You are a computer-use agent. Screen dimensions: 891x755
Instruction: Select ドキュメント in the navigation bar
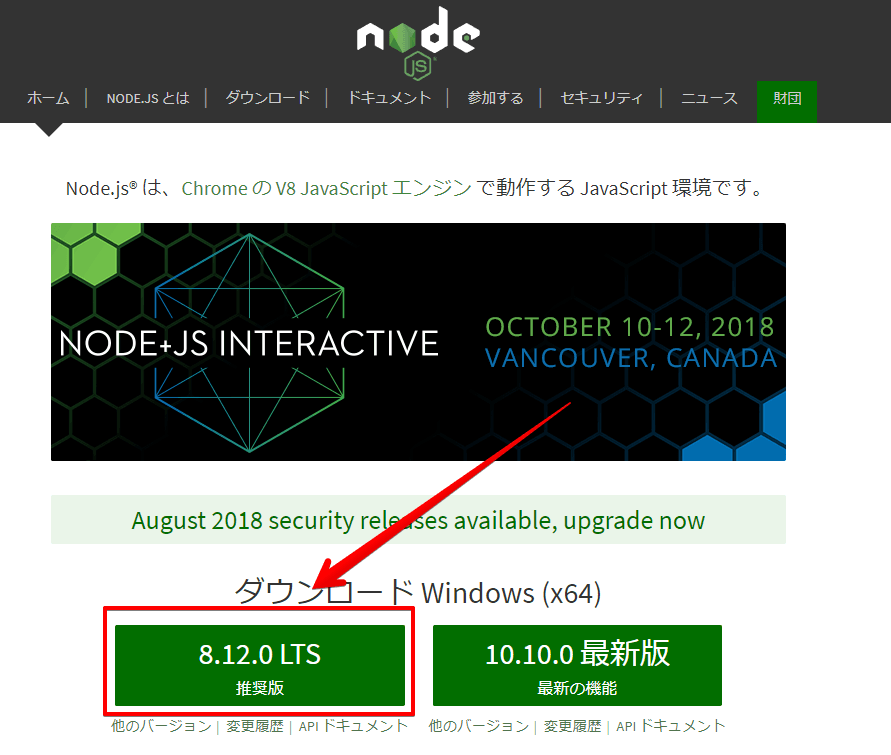click(389, 98)
